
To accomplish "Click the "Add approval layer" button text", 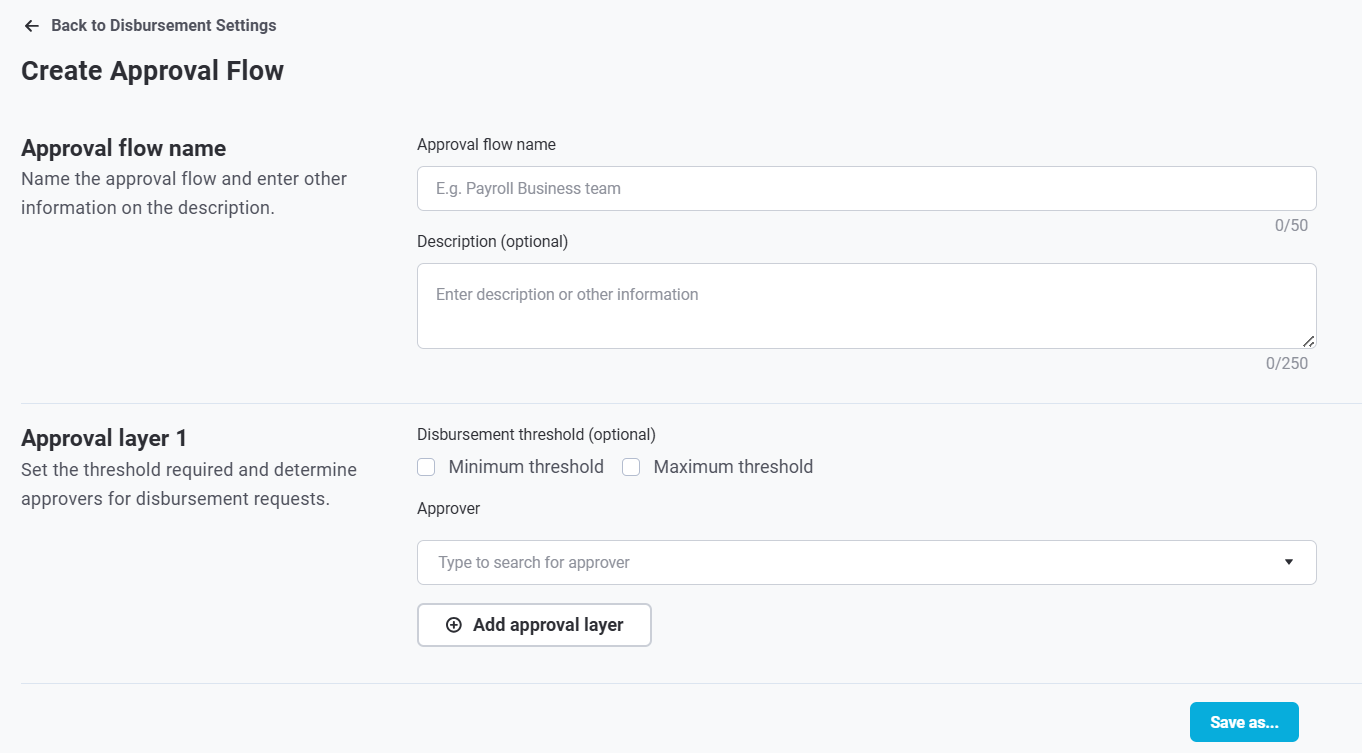I will coord(548,625).
